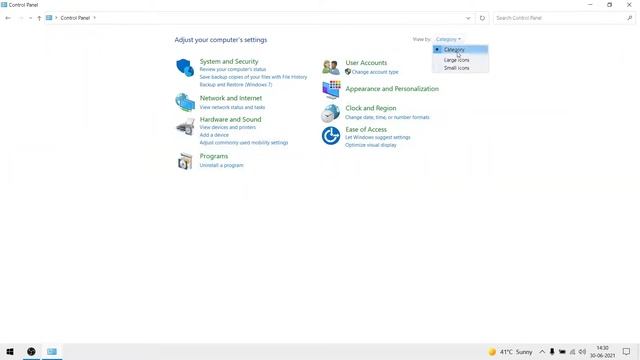Expand the address bar history dropdown
The height and width of the screenshot is (360, 640).
468,18
